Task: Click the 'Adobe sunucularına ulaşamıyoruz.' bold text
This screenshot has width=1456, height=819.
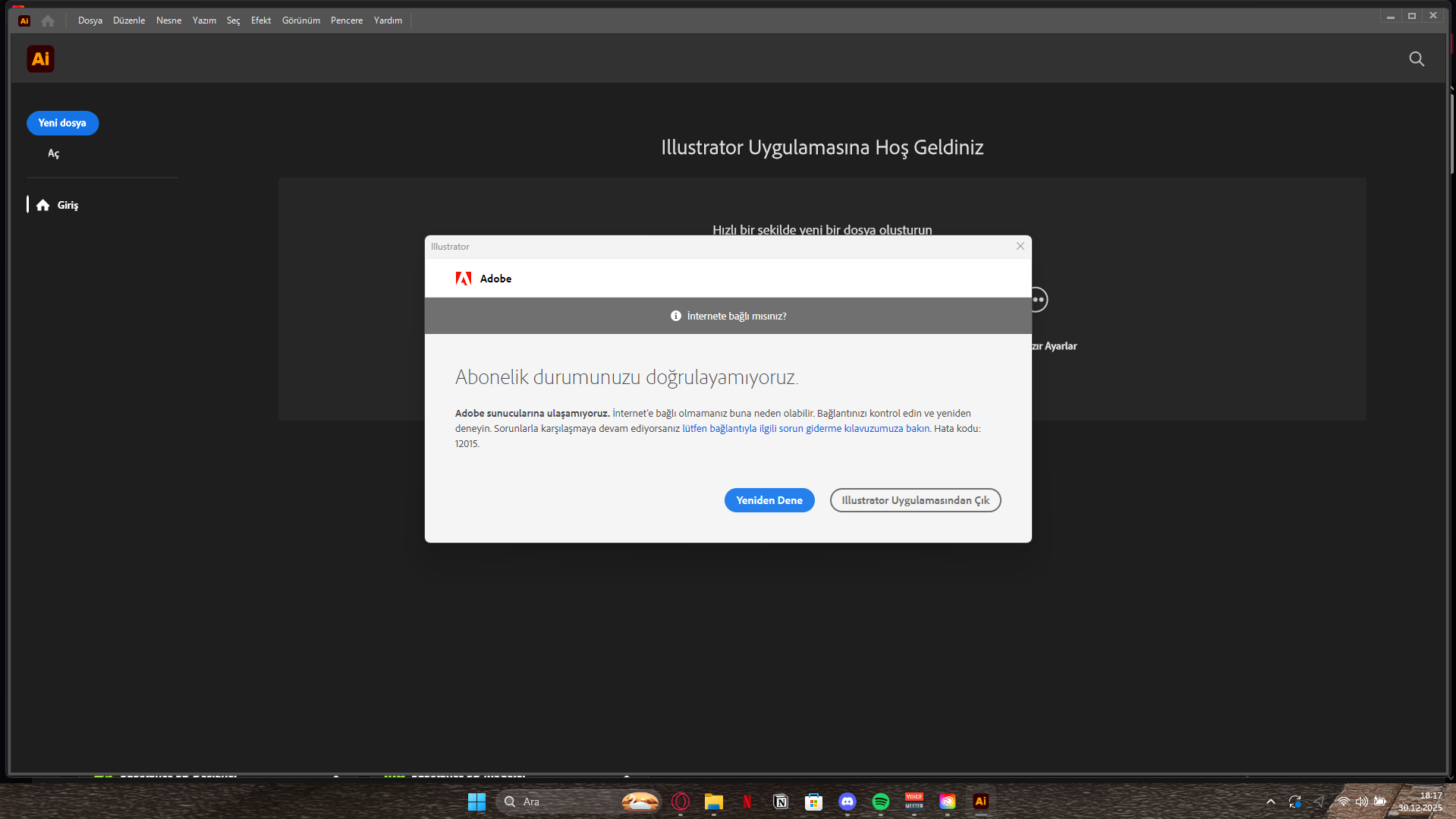Action: (533, 414)
